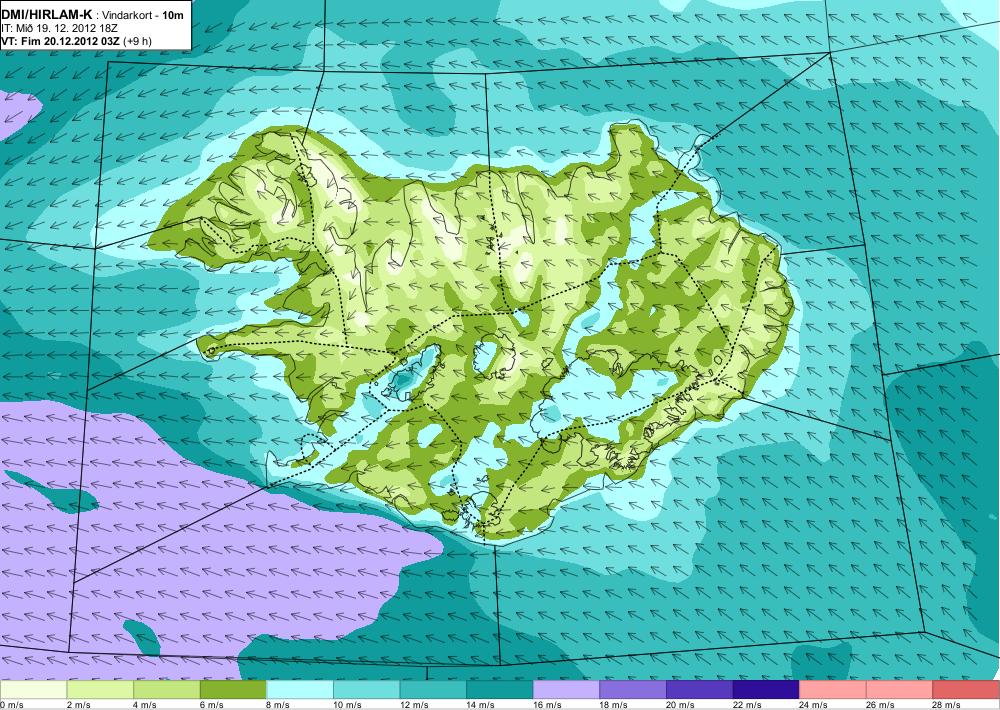Select the '14 m/s' legend label
This screenshot has height=710, width=1000.
coord(481,705)
